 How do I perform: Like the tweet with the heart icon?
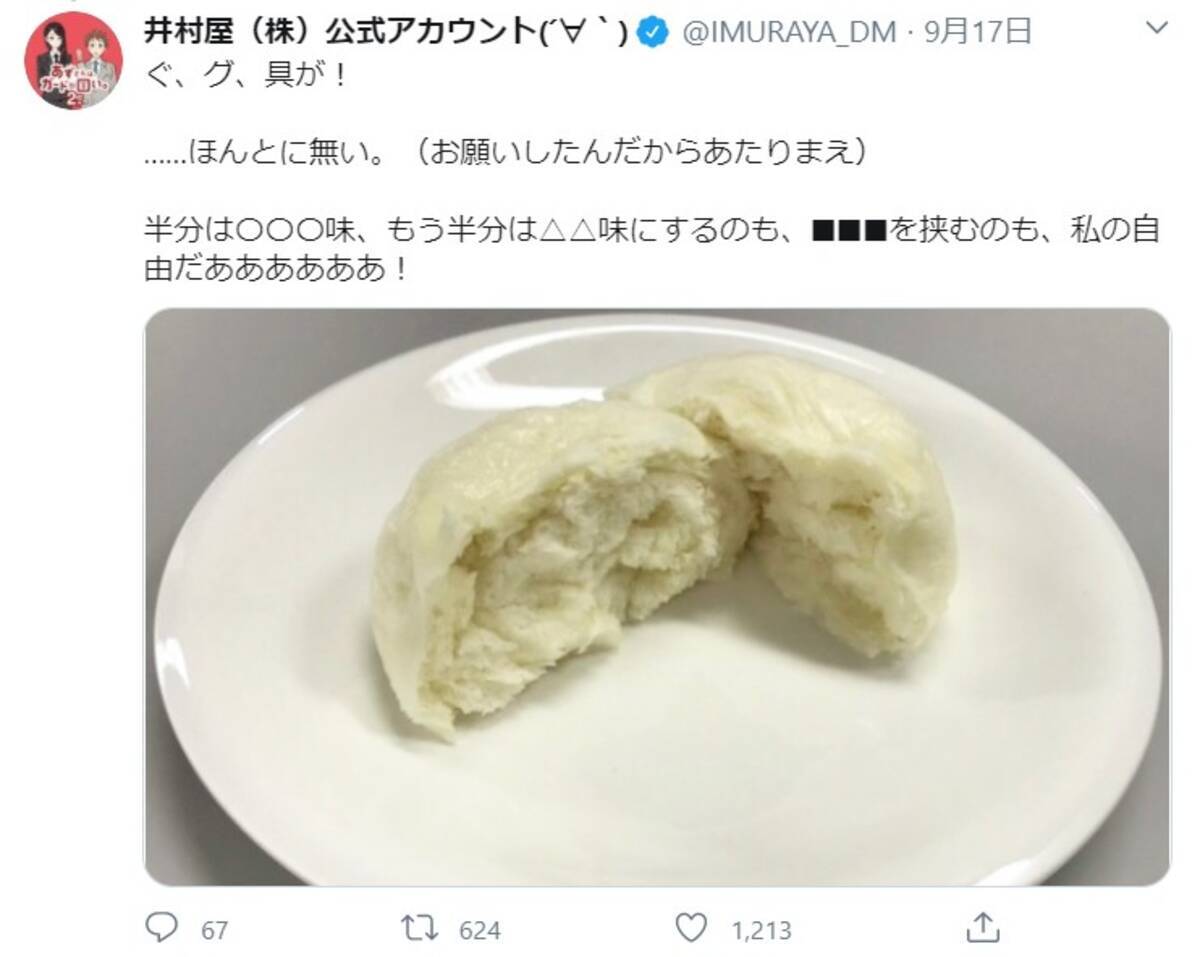690,928
